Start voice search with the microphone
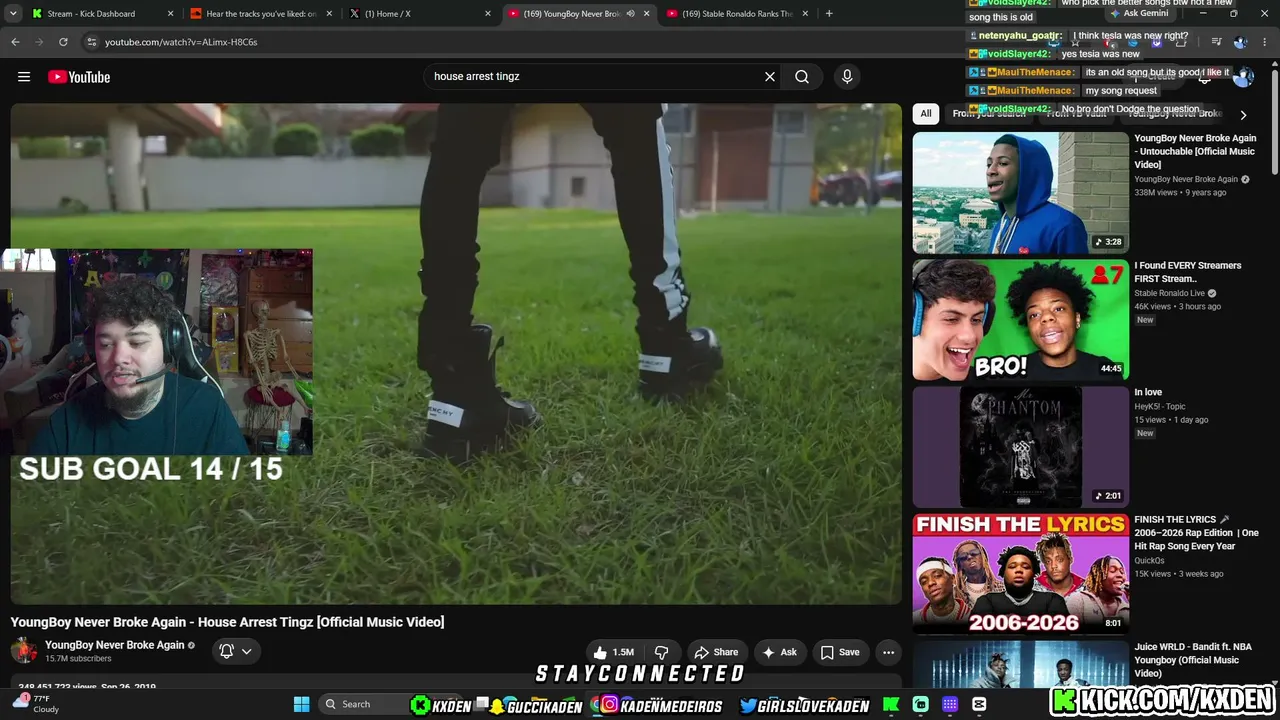The width and height of the screenshot is (1280, 720). (847, 77)
